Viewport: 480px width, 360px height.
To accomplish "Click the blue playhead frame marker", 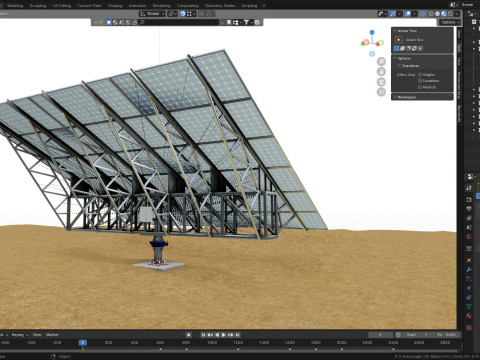I will pos(83,343).
